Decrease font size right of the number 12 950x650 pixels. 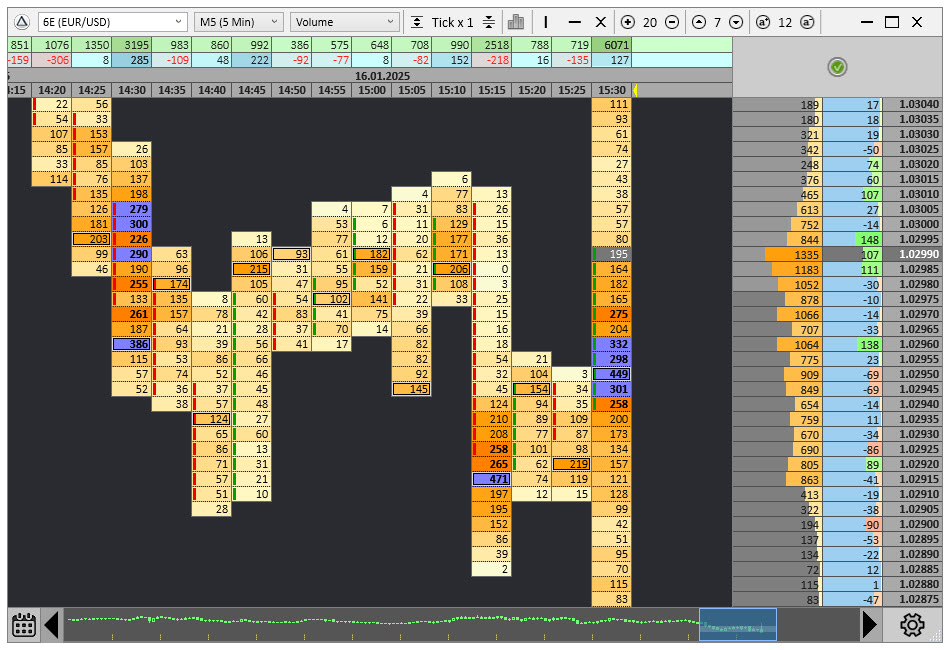(x=808, y=22)
